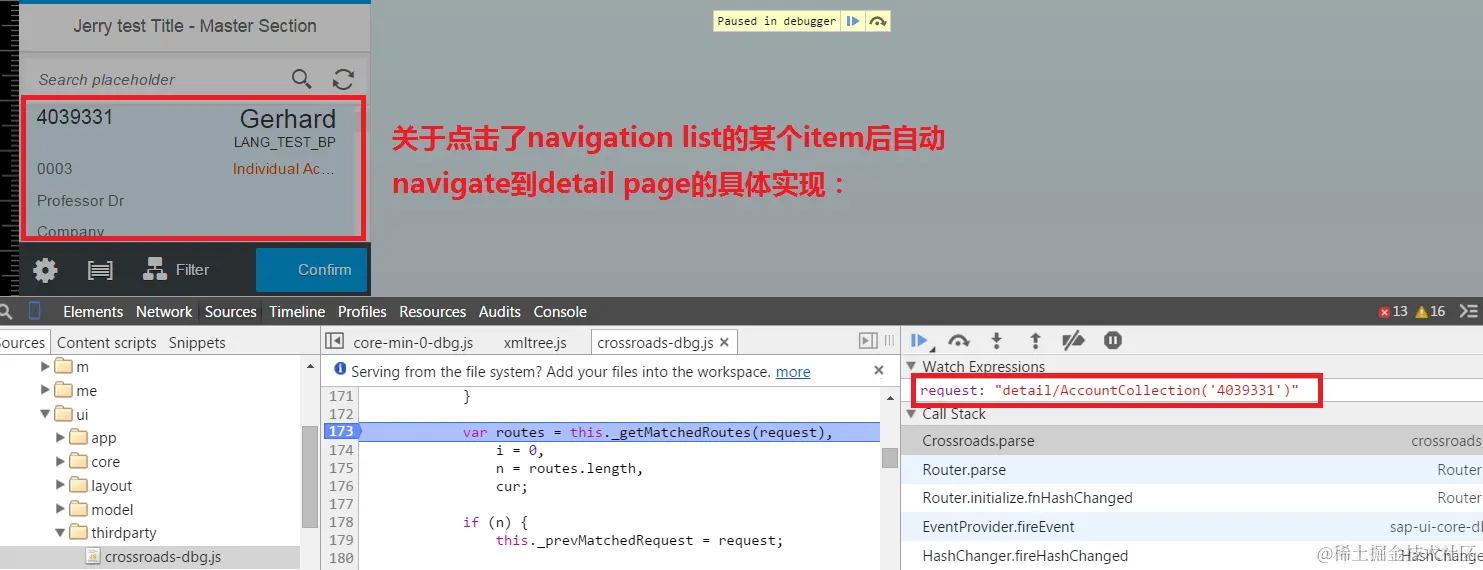This screenshot has height=570, width=1483.
Task: Open the Console panel tab
Action: [560, 312]
